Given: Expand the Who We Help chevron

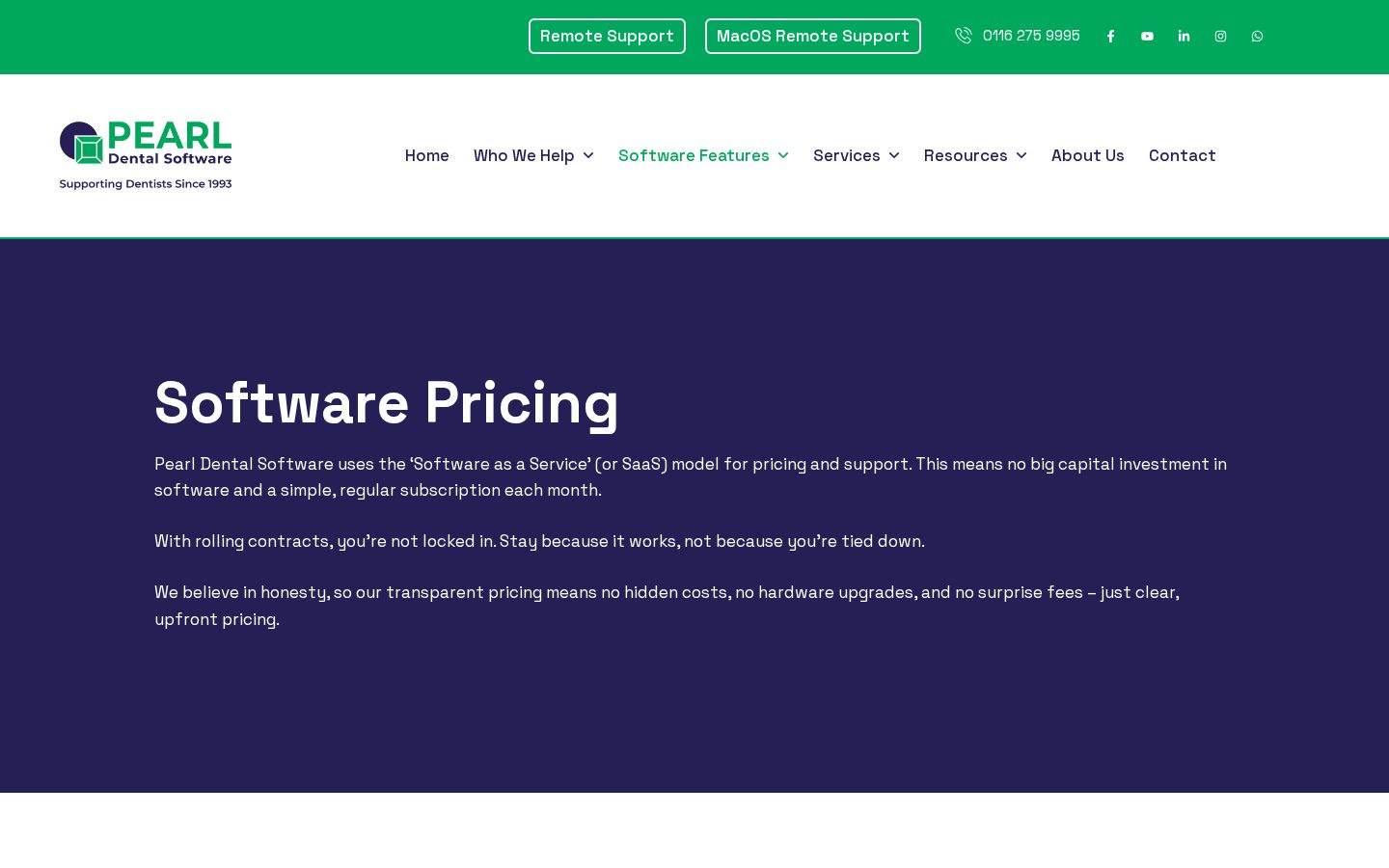Looking at the screenshot, I should click(x=588, y=155).
